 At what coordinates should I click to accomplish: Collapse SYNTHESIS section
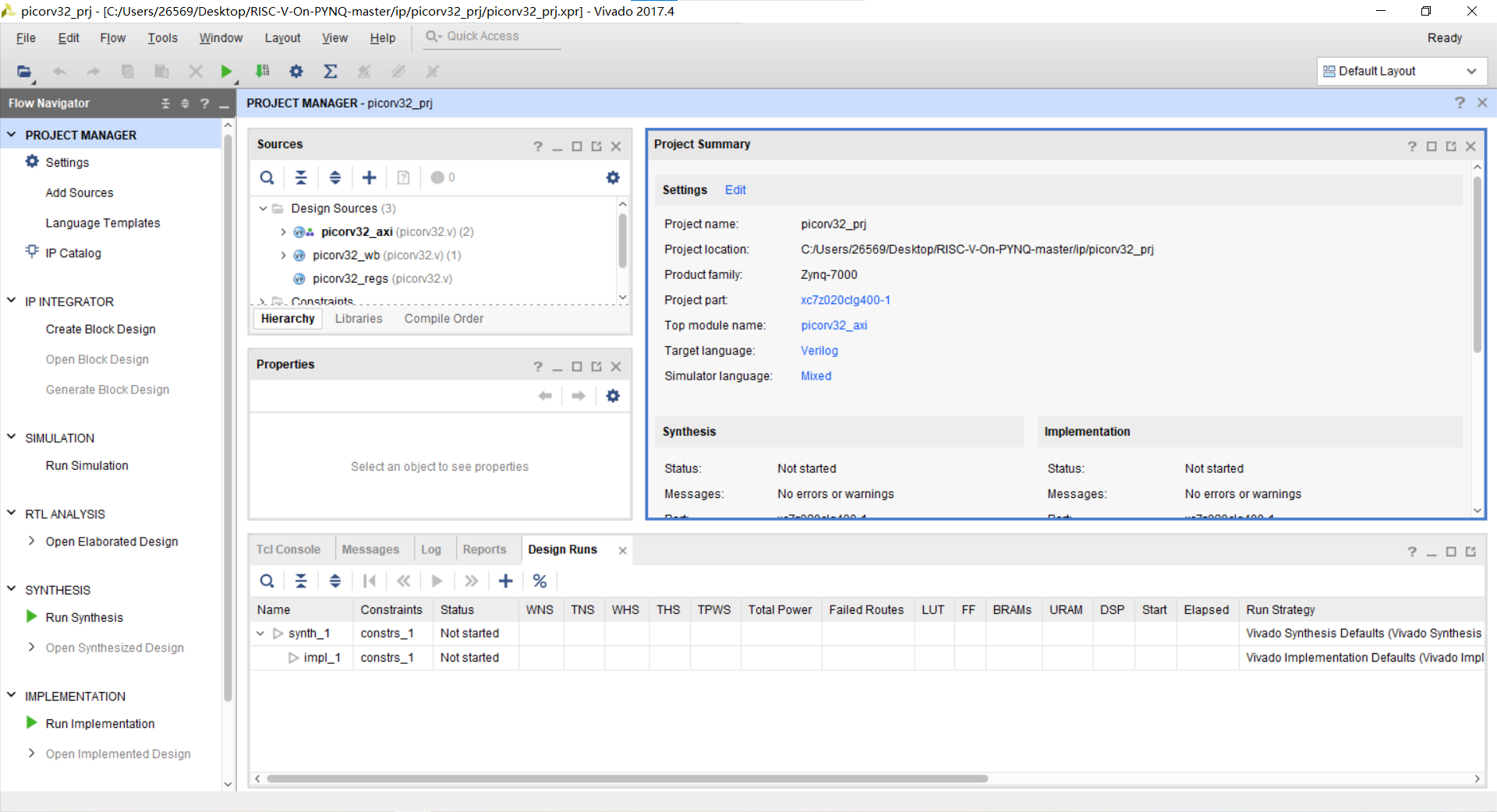(12, 589)
